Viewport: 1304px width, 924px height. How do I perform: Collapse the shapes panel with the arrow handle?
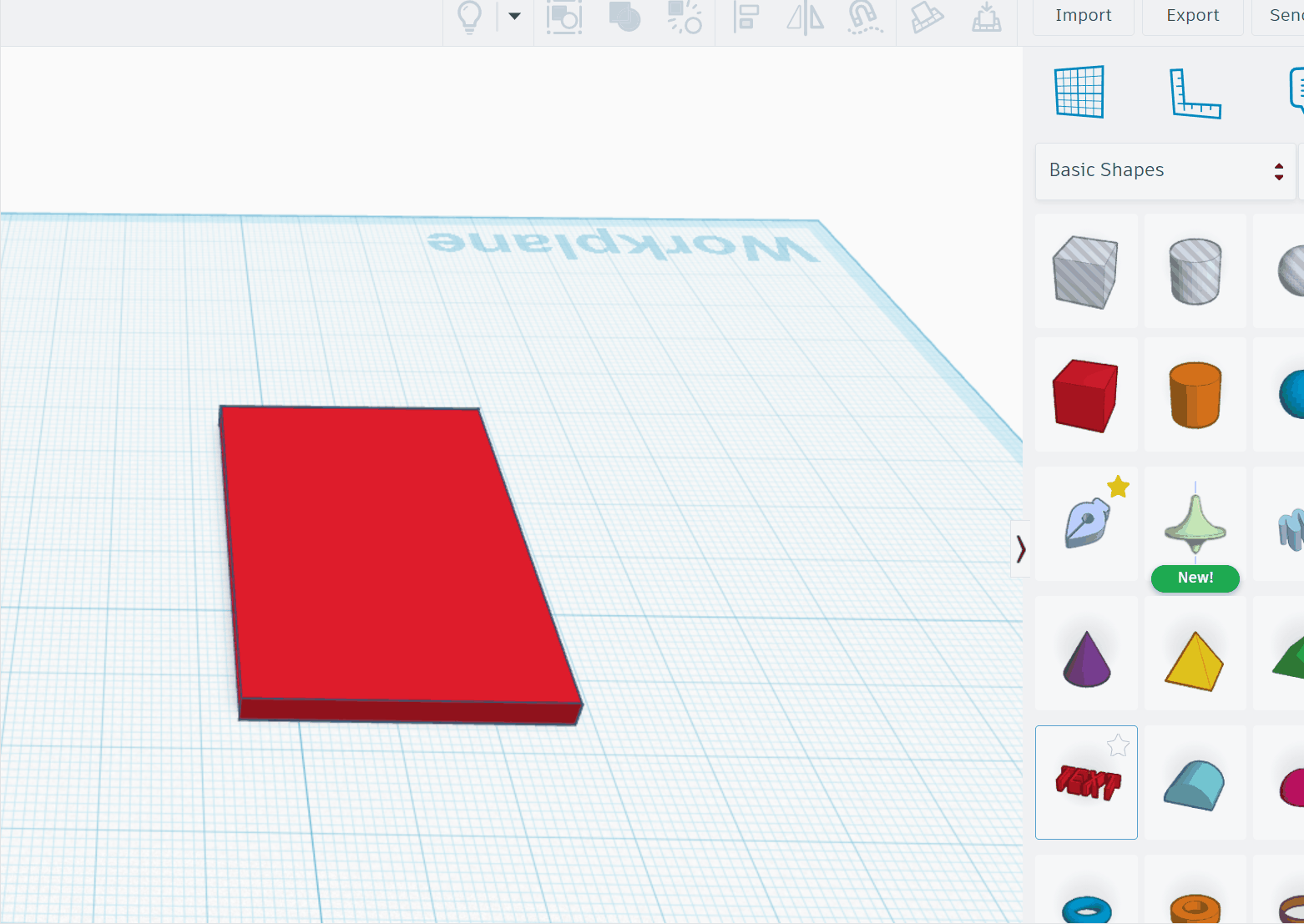1020,549
